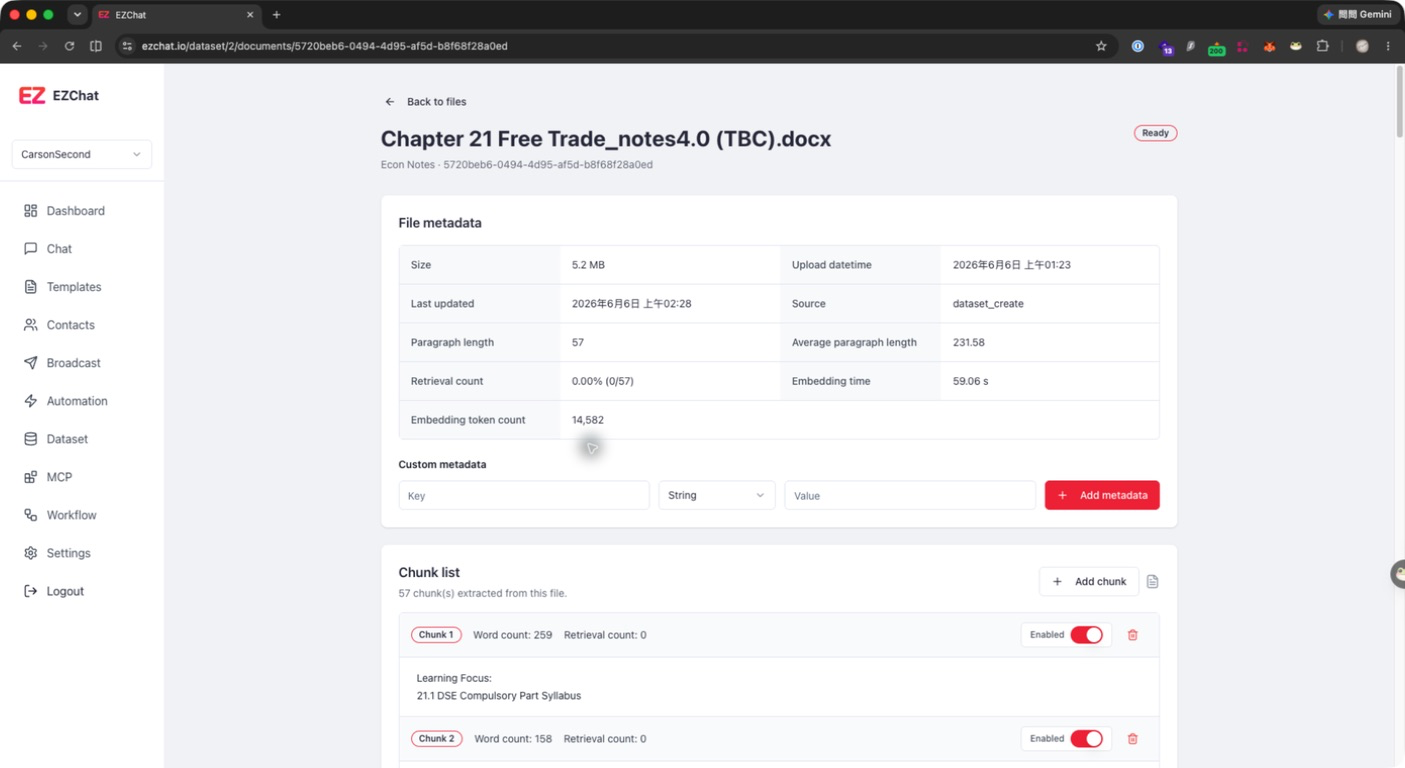Open the browser extensions puzzle icon
Viewport: 1405px width, 768px height.
[x=1322, y=46]
